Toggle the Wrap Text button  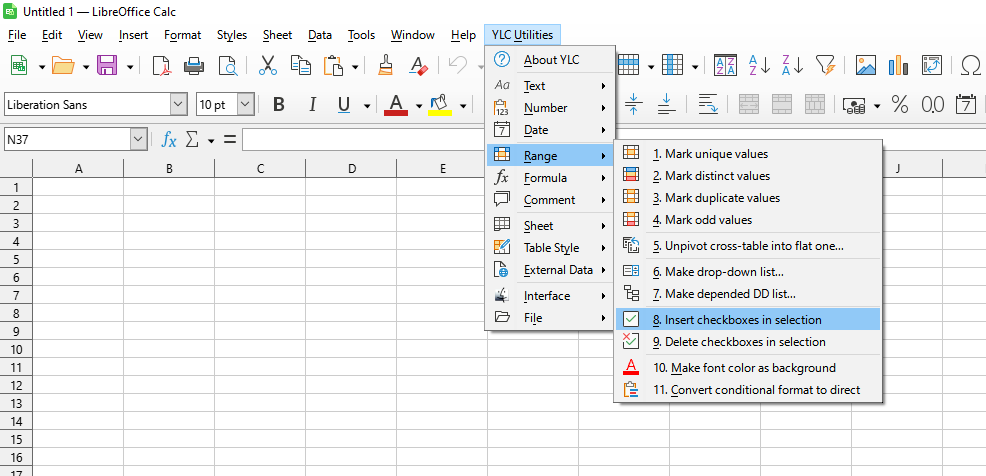tap(708, 105)
